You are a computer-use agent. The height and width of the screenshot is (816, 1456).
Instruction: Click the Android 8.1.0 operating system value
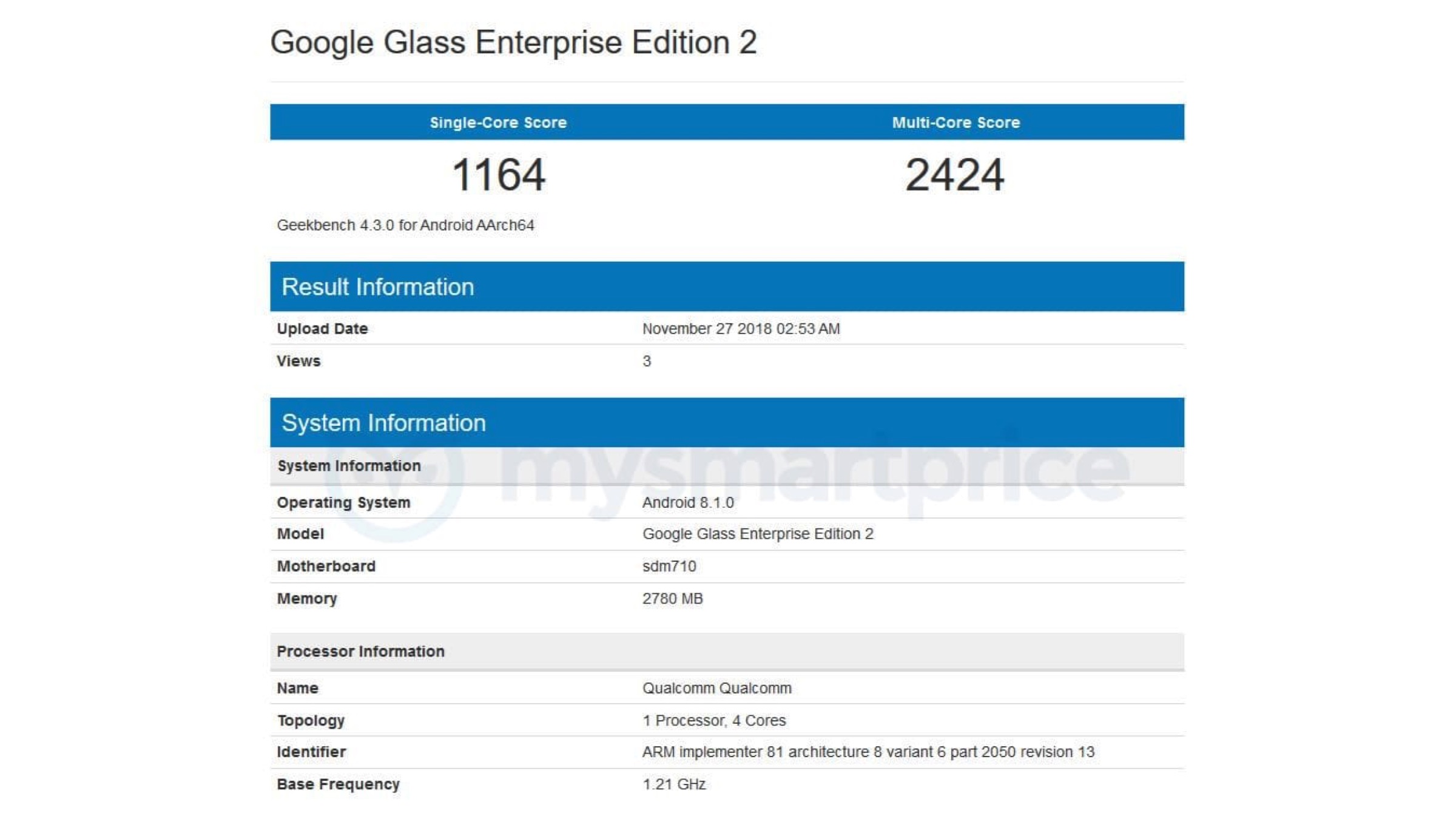(688, 502)
